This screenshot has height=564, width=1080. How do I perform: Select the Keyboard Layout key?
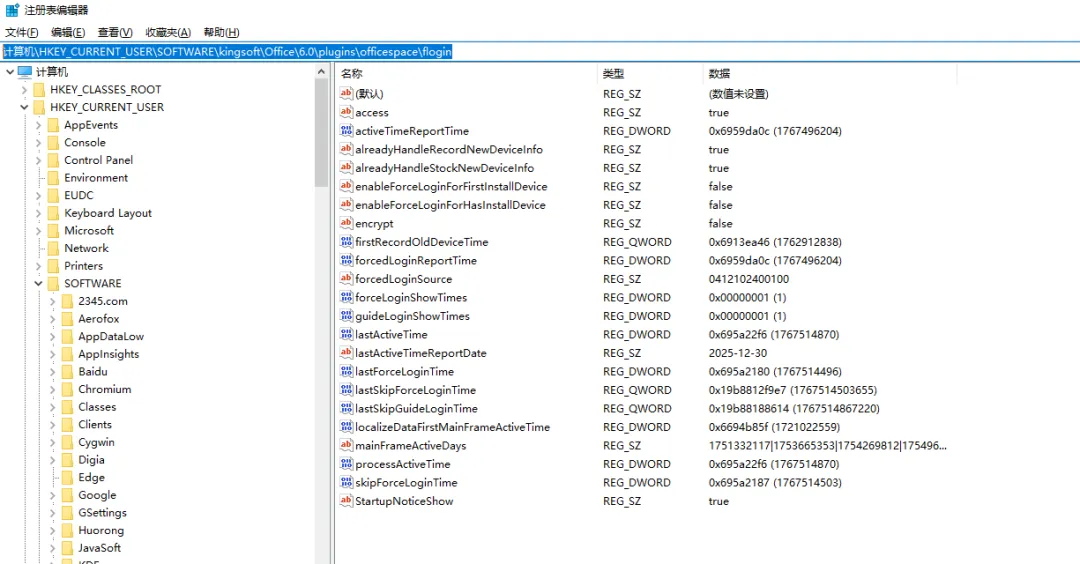[107, 213]
